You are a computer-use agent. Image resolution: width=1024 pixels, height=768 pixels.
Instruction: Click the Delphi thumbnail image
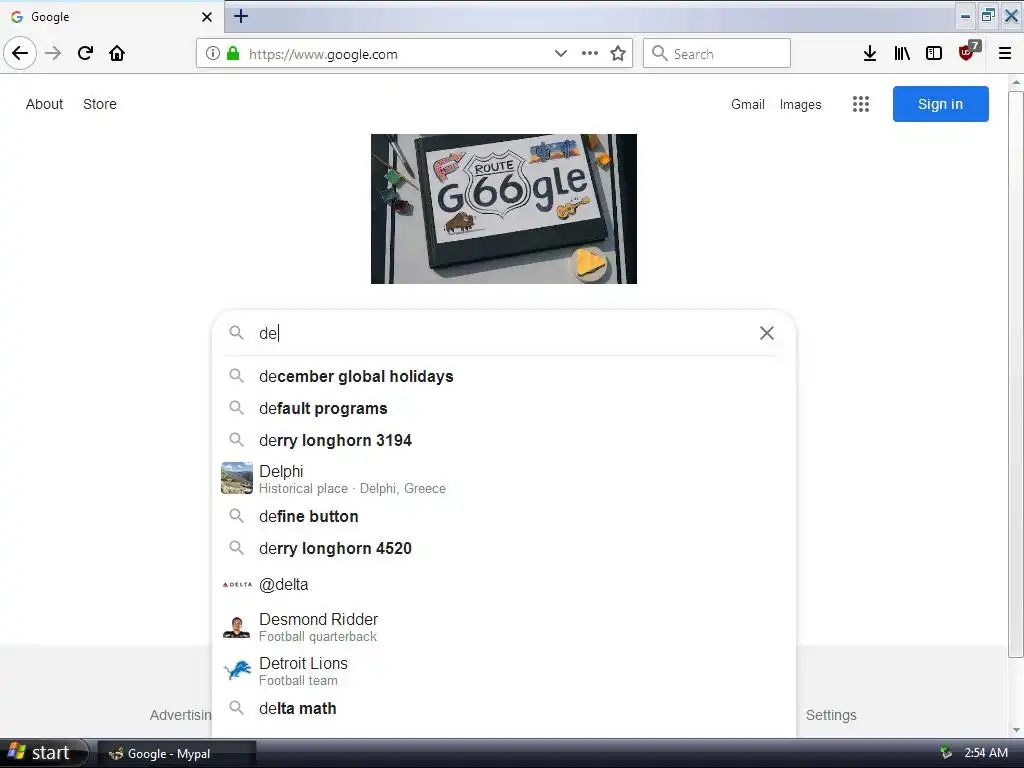(236, 478)
